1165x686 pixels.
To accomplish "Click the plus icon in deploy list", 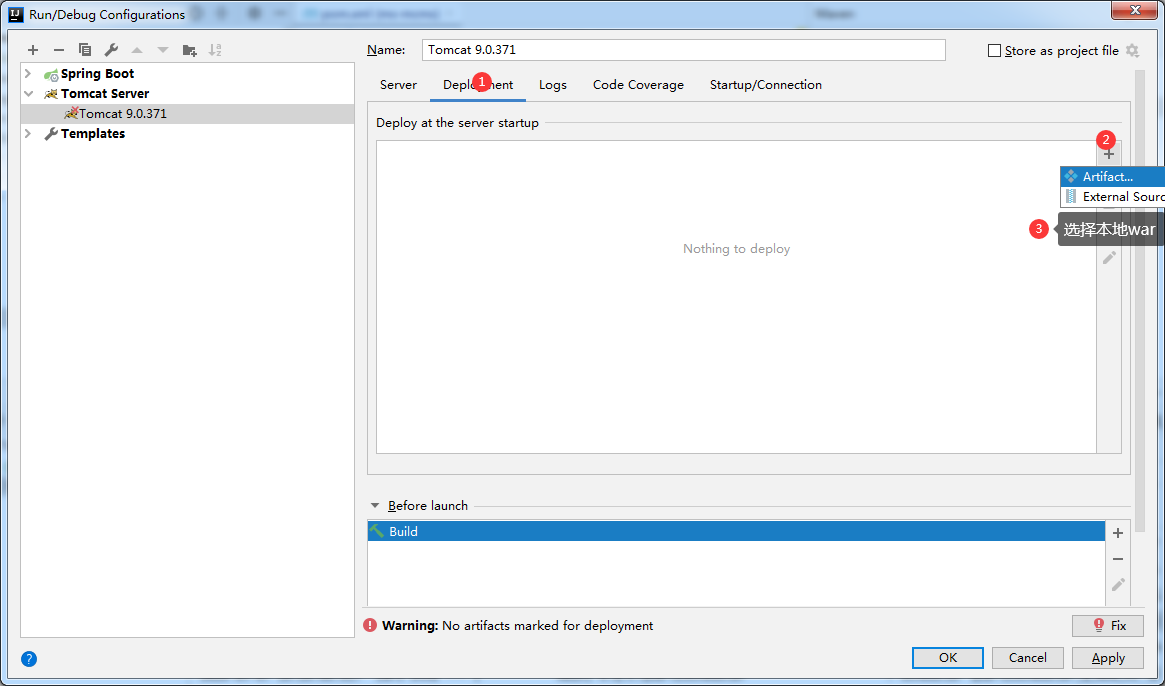I will (x=1108, y=155).
